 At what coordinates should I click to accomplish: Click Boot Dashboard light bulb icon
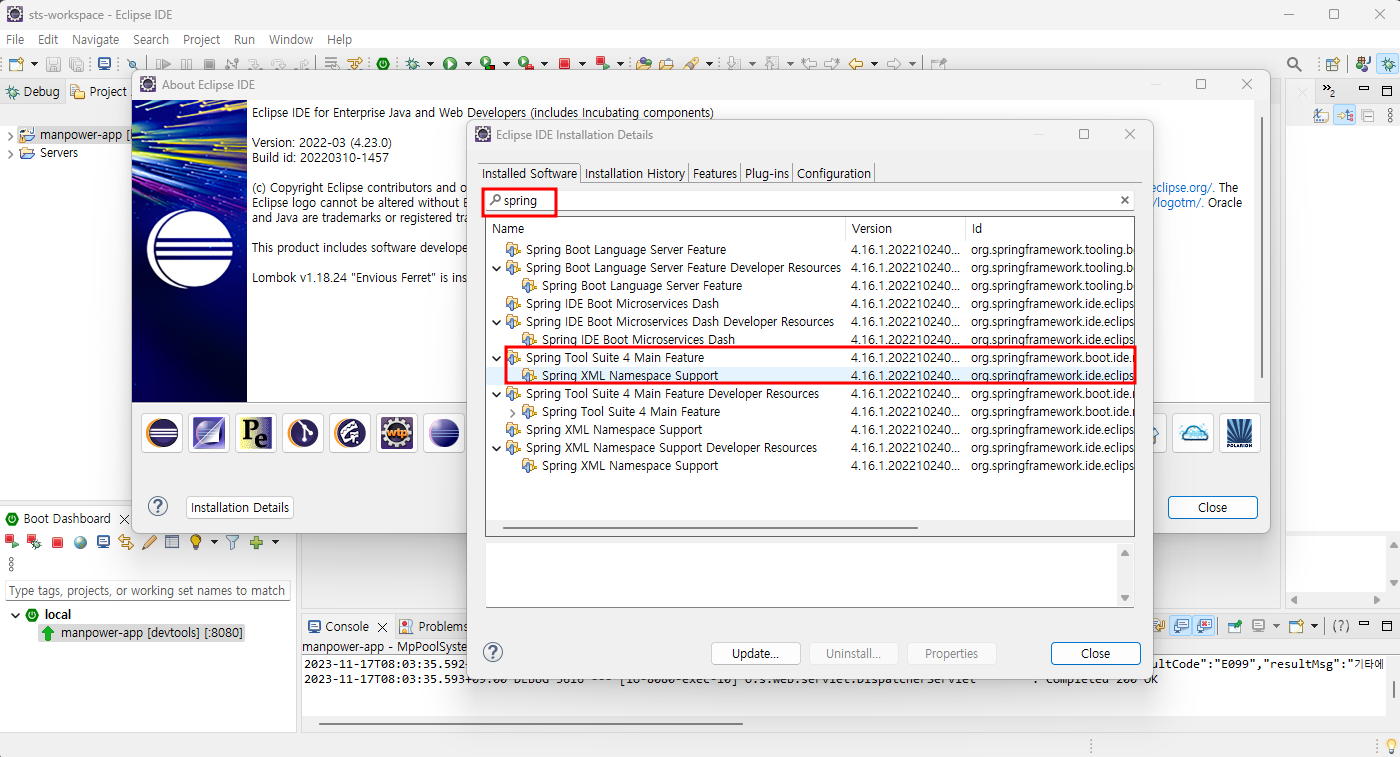[196, 542]
